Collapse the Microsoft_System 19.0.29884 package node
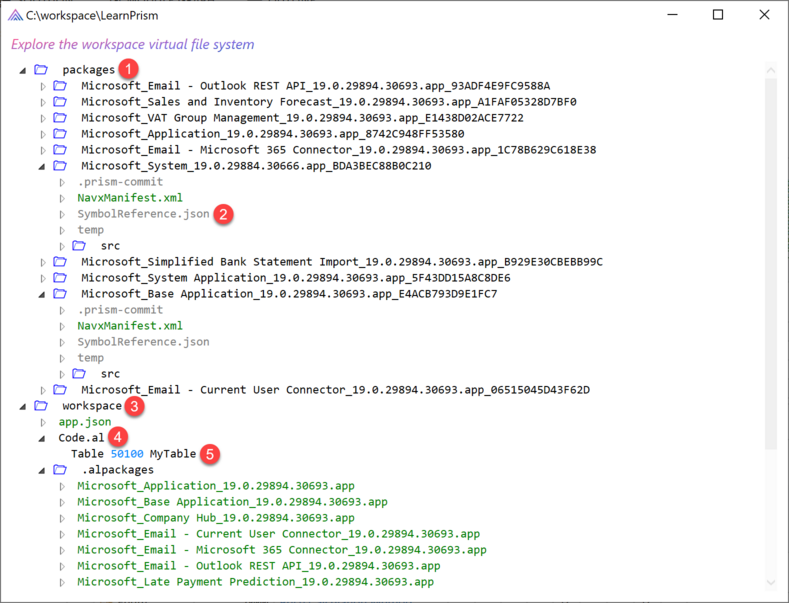Viewport: 789px width, 603px height. [x=42, y=167]
